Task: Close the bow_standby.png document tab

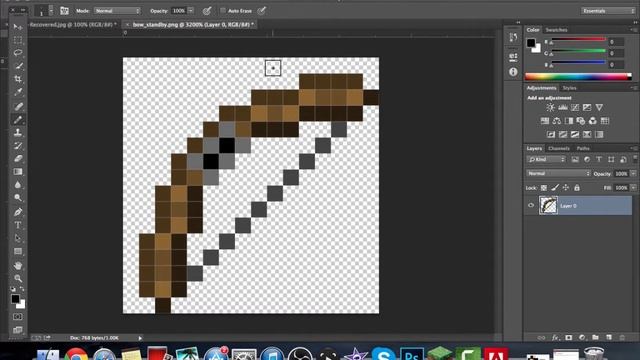Action: pos(127,25)
